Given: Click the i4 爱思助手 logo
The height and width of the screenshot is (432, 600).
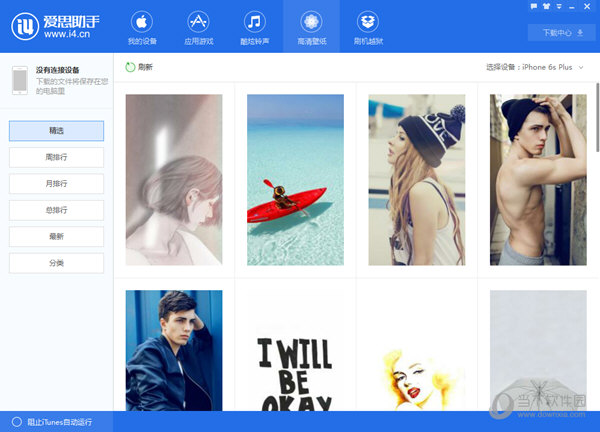Looking at the screenshot, I should pos(55,26).
